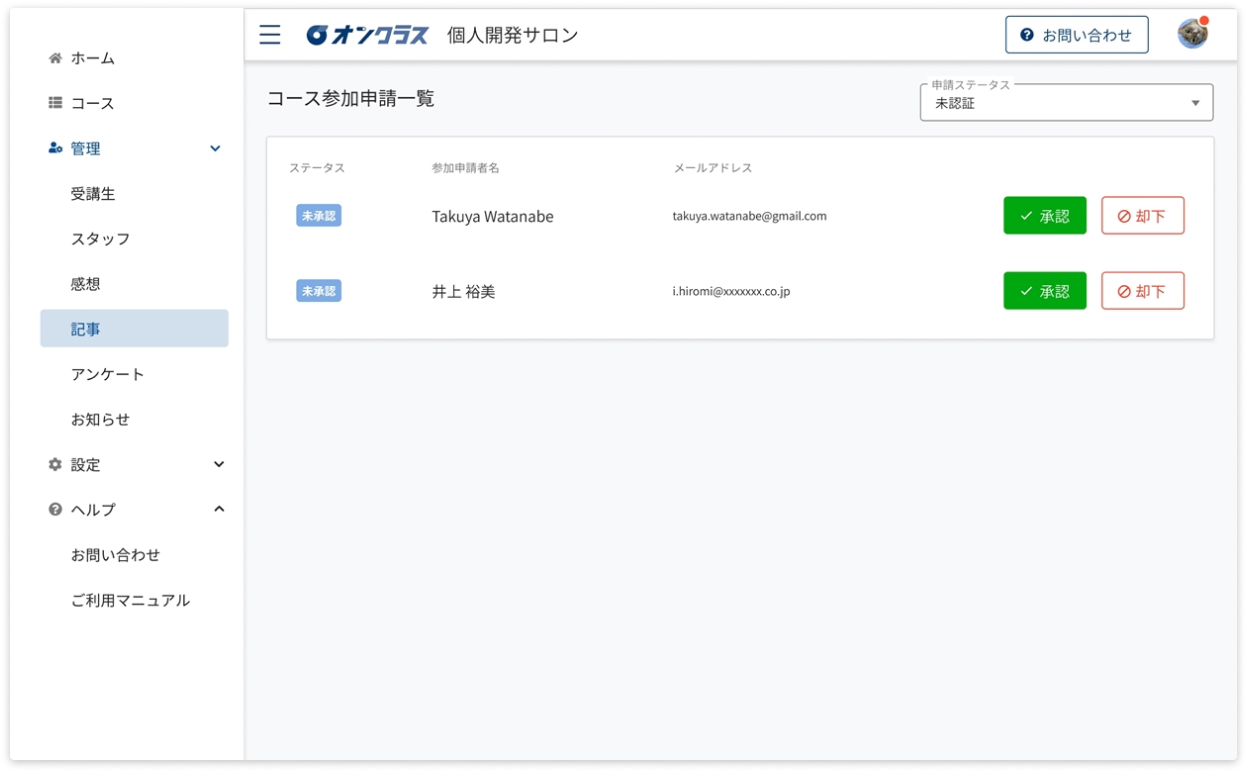The width and height of the screenshot is (1247, 772).
Task: Click the メールアドレス column header
Action: (x=713, y=168)
